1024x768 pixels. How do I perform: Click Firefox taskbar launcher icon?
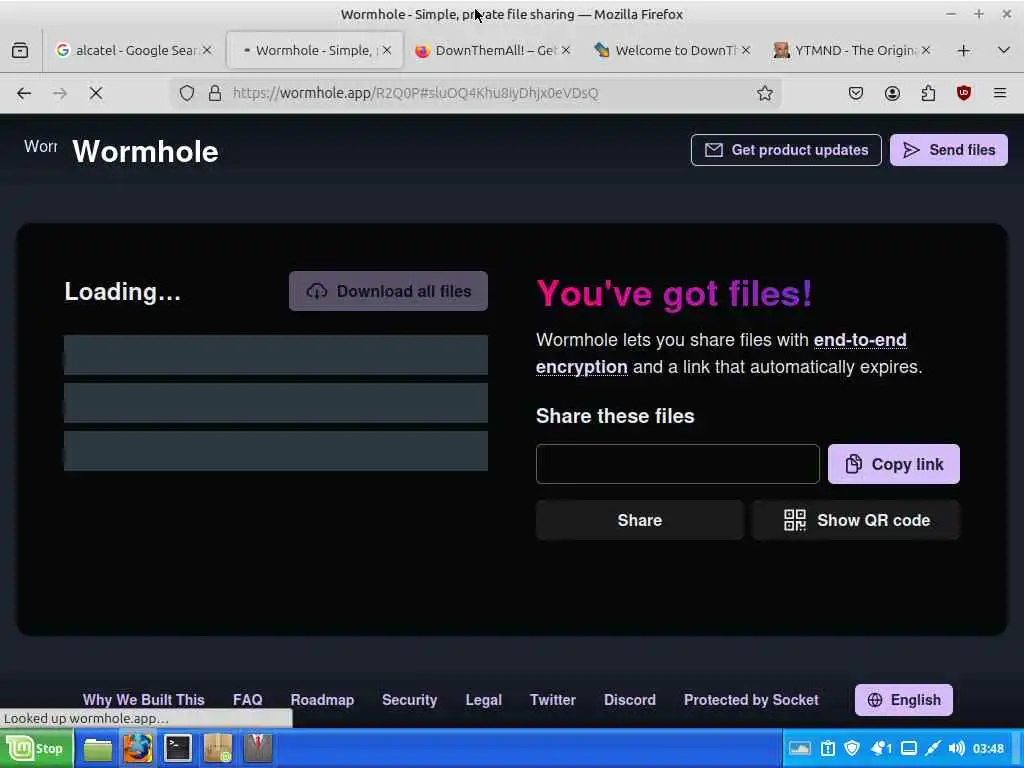pyautogui.click(x=138, y=748)
